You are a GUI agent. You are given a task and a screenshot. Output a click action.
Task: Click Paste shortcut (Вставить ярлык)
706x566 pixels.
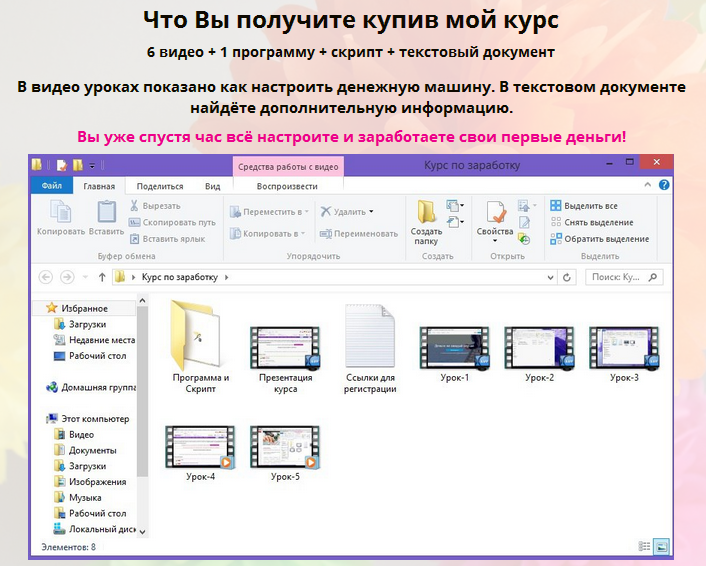(x=167, y=239)
